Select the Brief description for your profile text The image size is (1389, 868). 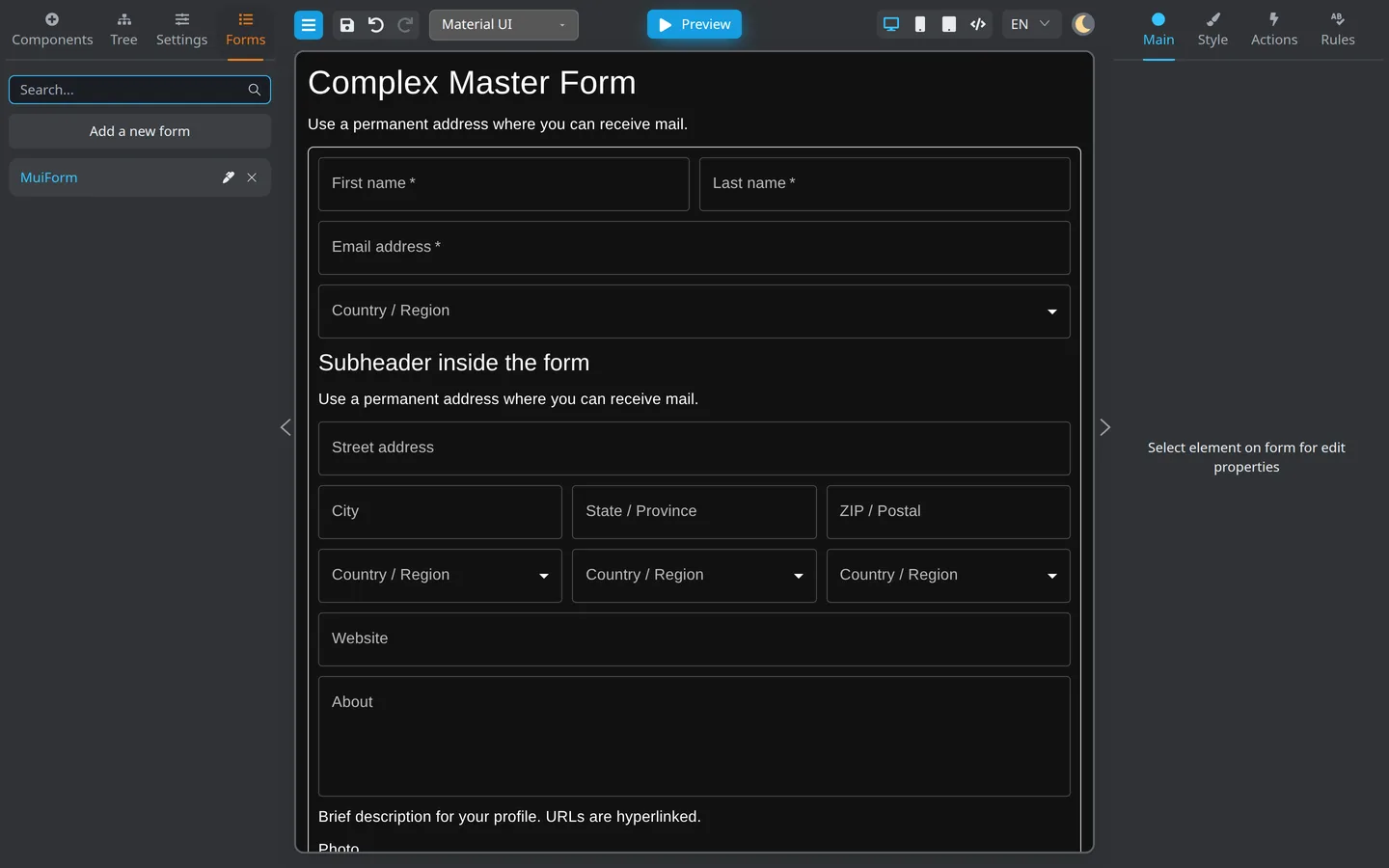pyautogui.click(x=509, y=817)
